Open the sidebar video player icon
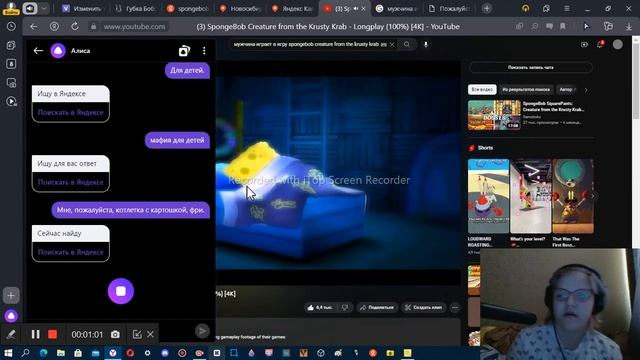This screenshot has height=360, width=640. pos(11,101)
